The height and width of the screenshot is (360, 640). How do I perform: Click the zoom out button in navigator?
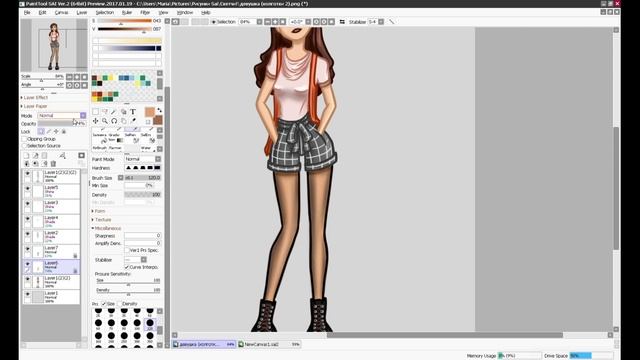tap(69, 77)
